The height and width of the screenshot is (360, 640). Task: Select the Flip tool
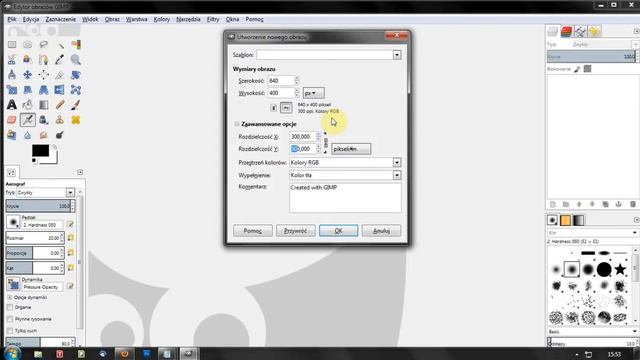[60, 90]
